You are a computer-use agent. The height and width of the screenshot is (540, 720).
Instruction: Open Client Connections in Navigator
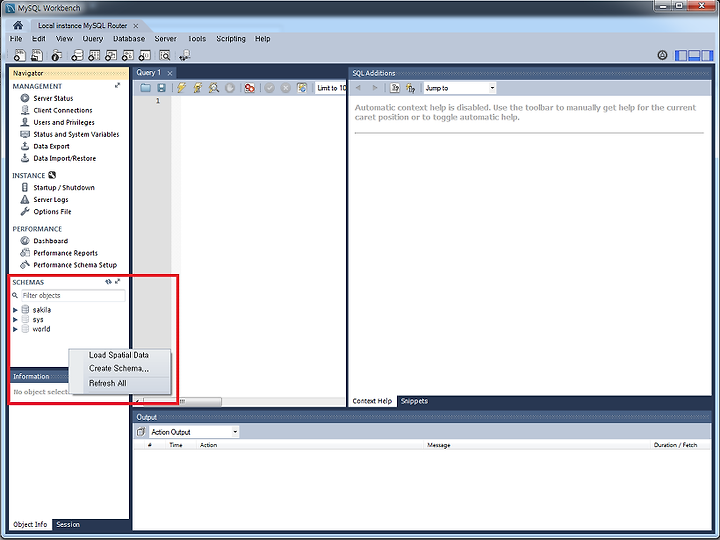[x=63, y=110]
